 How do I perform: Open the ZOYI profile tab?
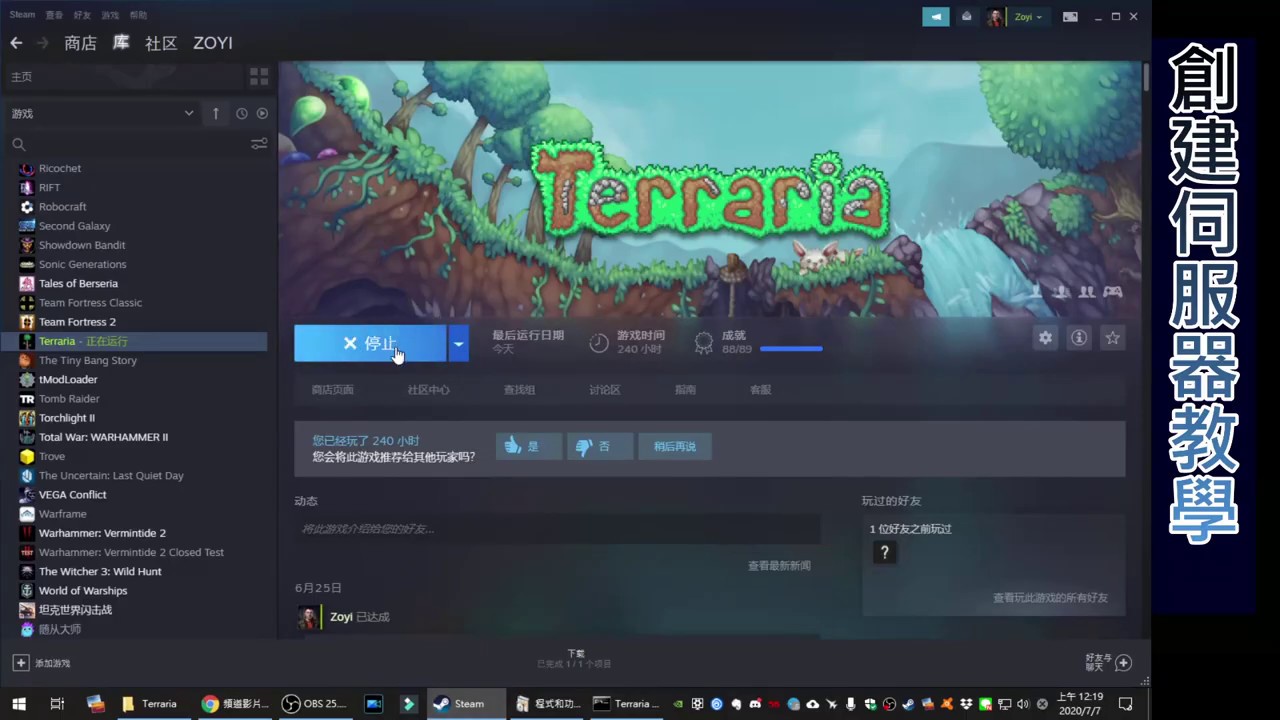[x=213, y=43]
